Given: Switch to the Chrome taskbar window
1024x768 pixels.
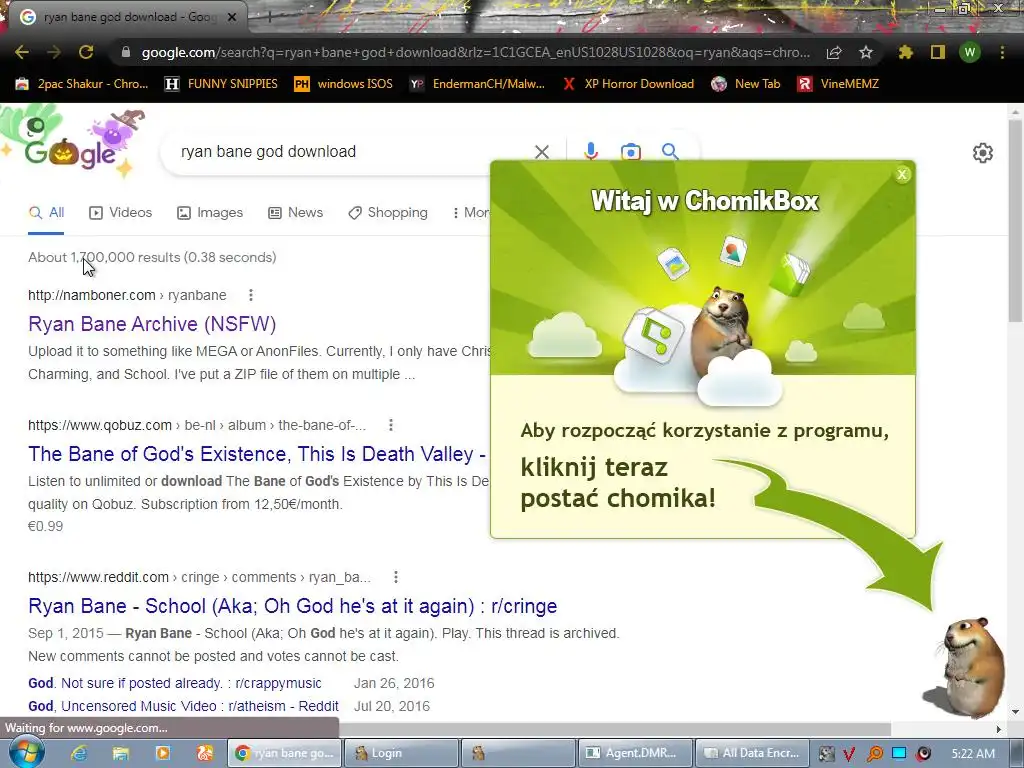Looking at the screenshot, I should [285, 753].
